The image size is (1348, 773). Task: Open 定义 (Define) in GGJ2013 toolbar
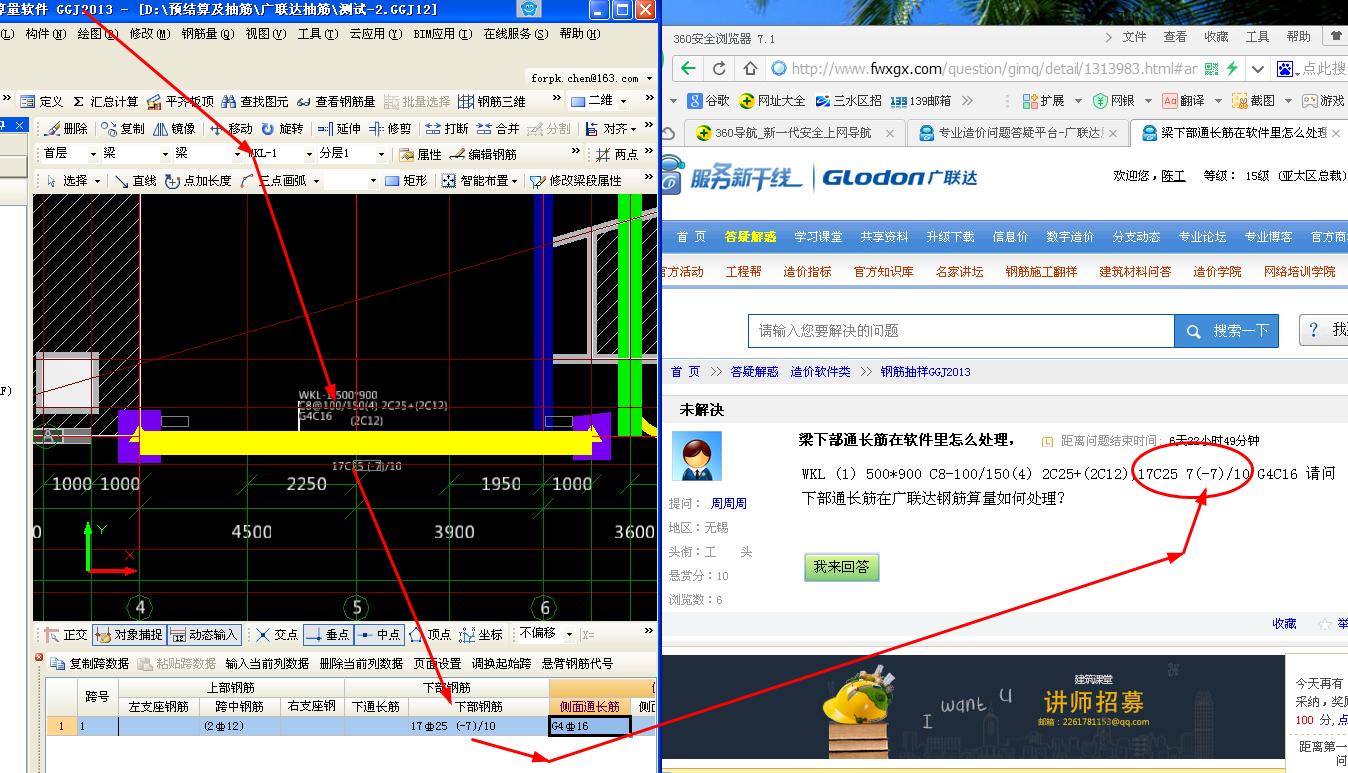coord(42,101)
